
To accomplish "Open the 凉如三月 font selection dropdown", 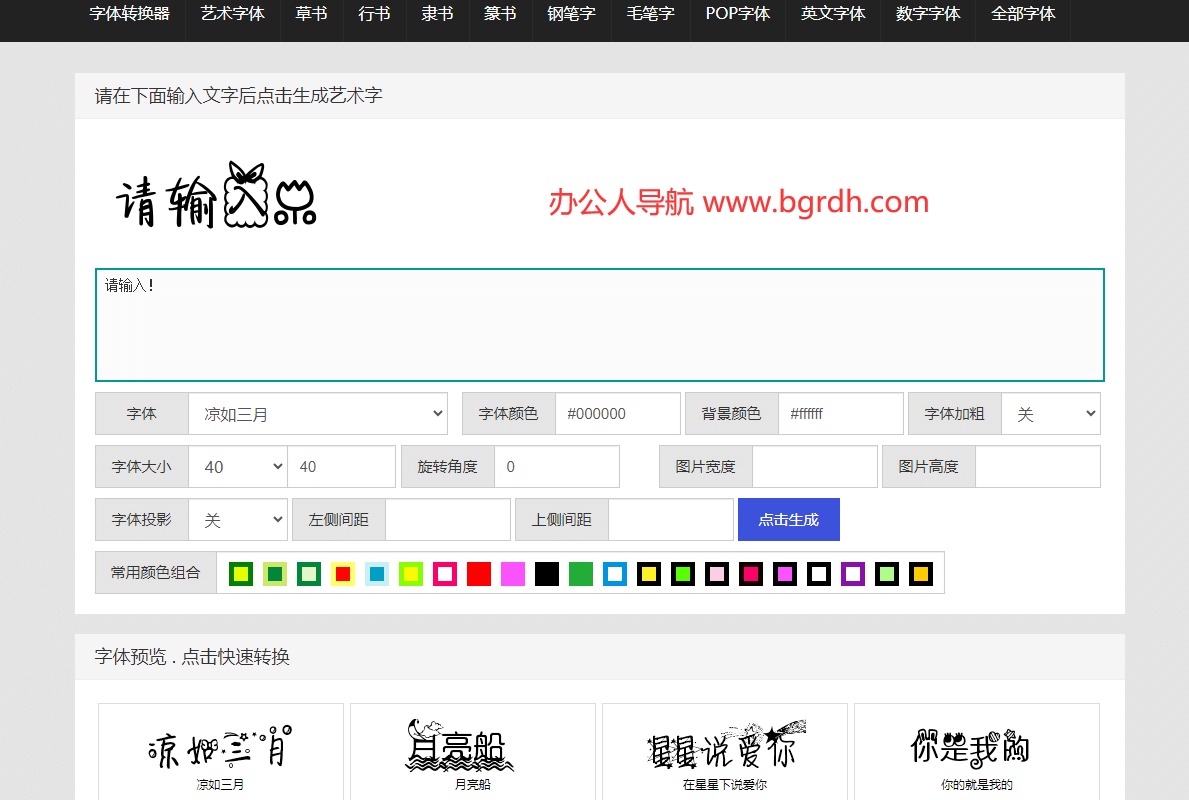I will tap(318, 413).
